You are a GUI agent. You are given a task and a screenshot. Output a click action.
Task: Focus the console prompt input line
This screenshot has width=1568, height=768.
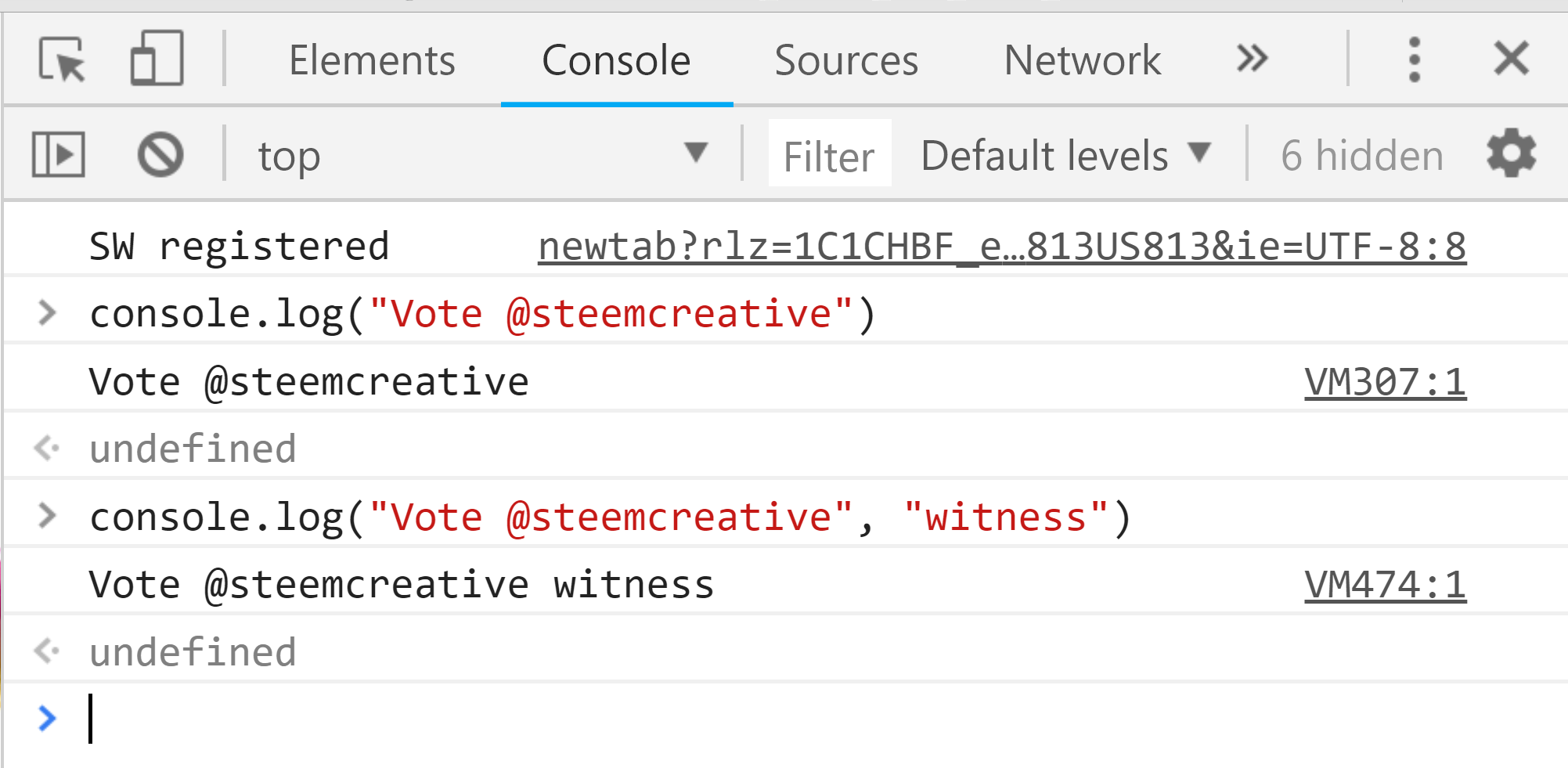click(822, 719)
